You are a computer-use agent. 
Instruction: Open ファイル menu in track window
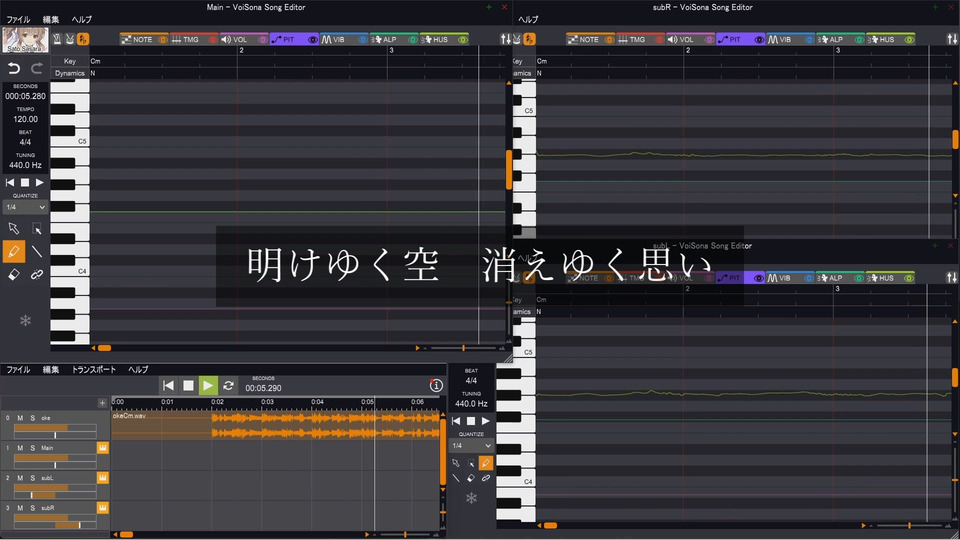tap(18, 370)
